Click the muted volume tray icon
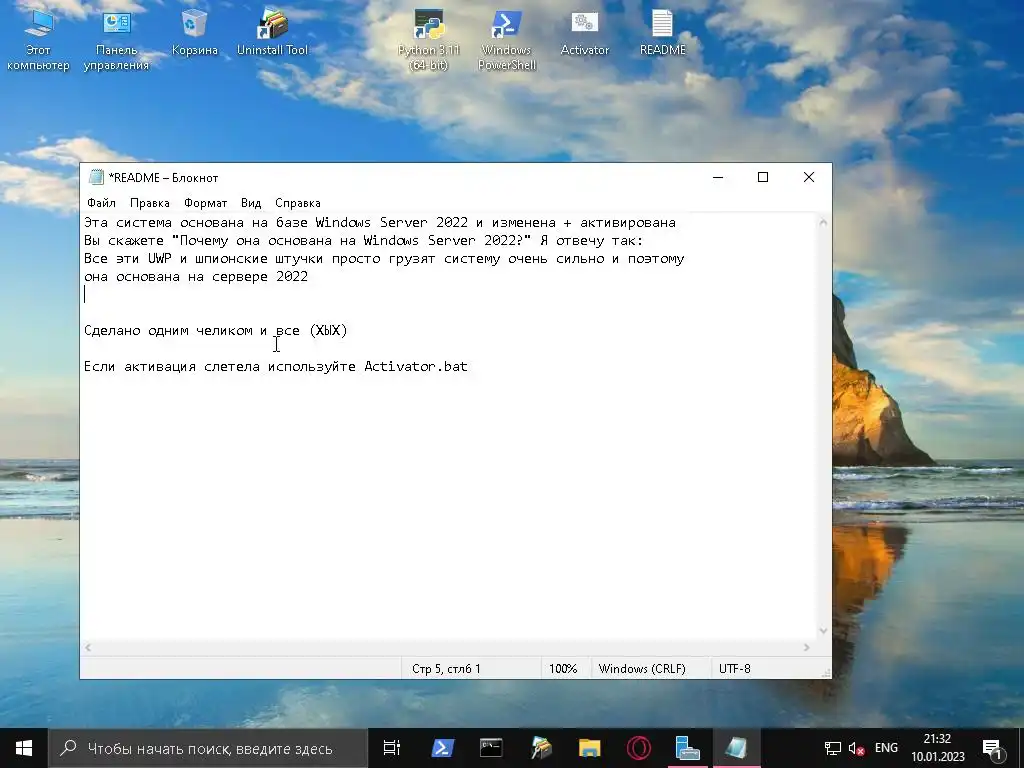 (856, 748)
